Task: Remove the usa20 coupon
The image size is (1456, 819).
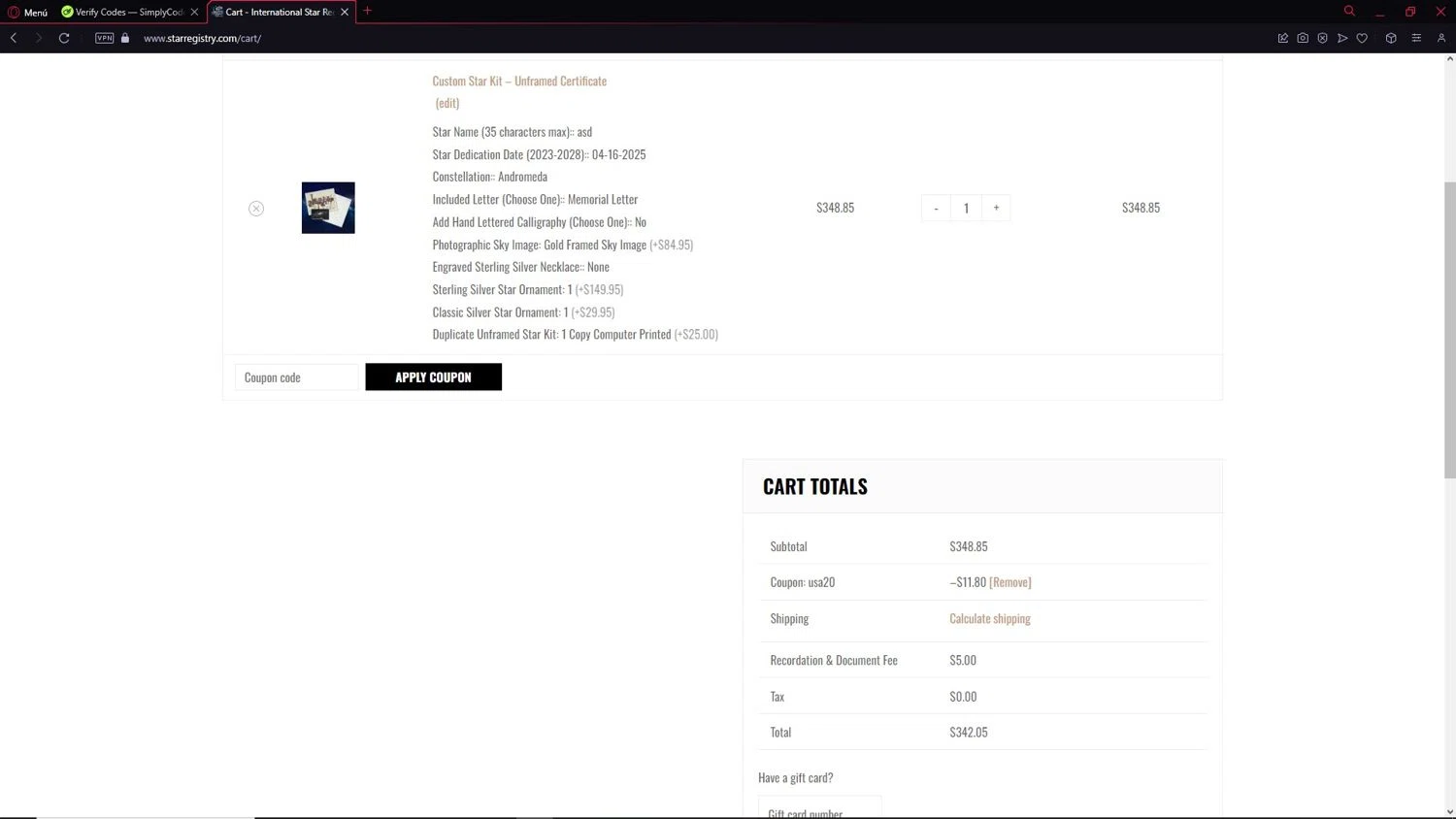Action: click(x=1010, y=582)
